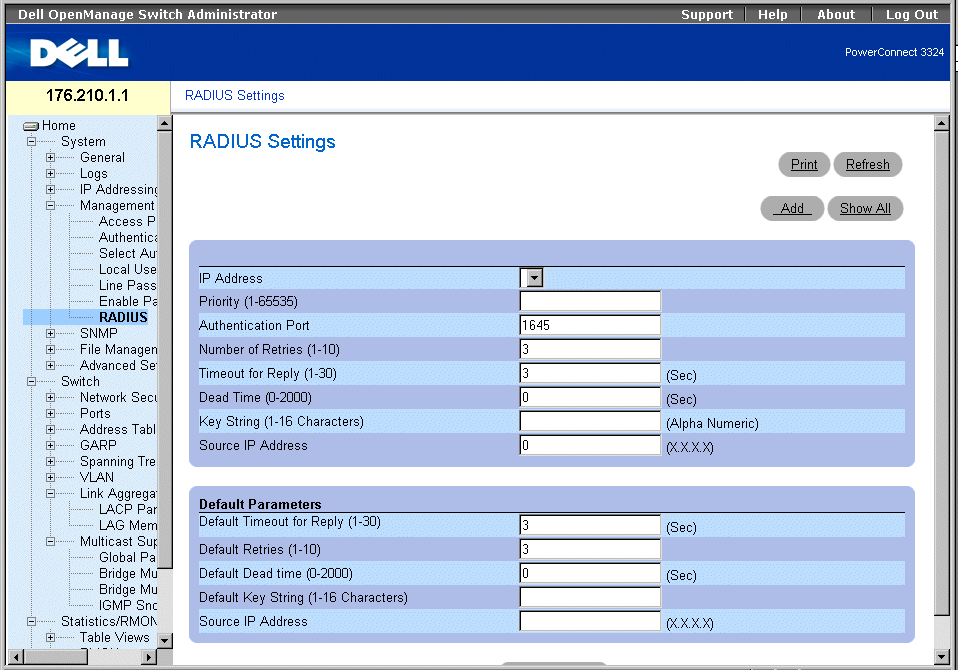Screen dimensions: 958x670
Task: Open IGMP Snooping tree item
Action: tap(127, 605)
